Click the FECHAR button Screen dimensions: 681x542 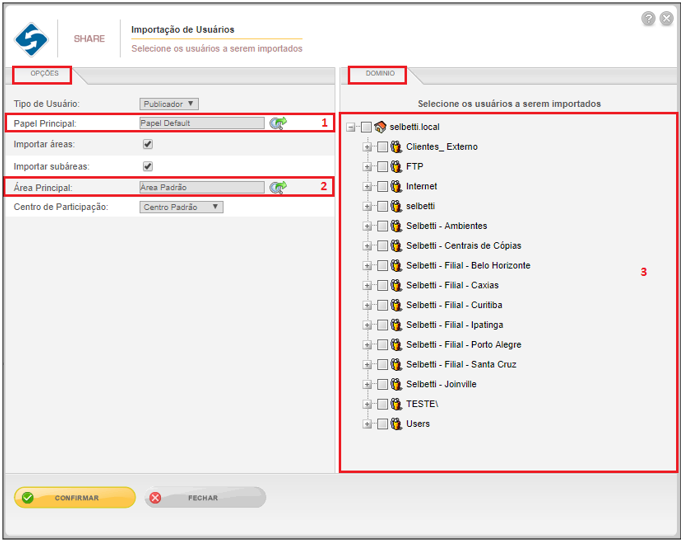pyautogui.click(x=205, y=498)
